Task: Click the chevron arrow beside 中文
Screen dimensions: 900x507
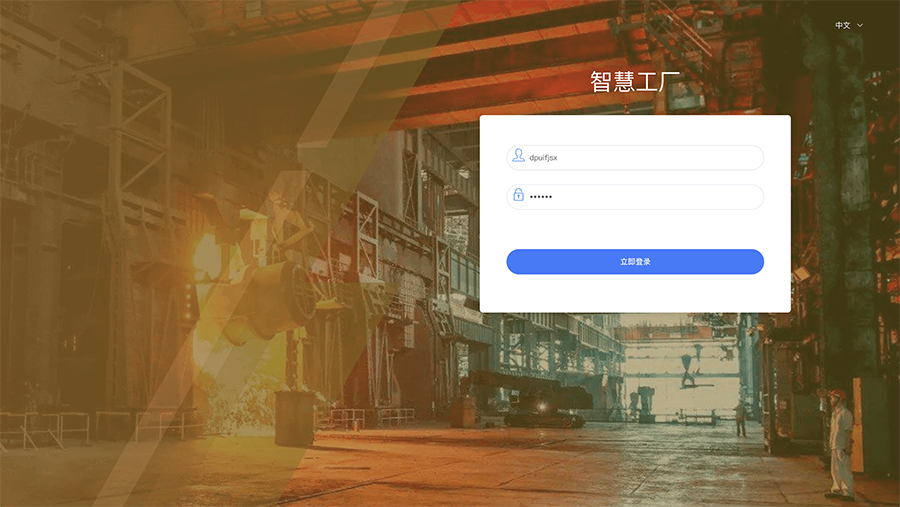Action: click(860, 26)
